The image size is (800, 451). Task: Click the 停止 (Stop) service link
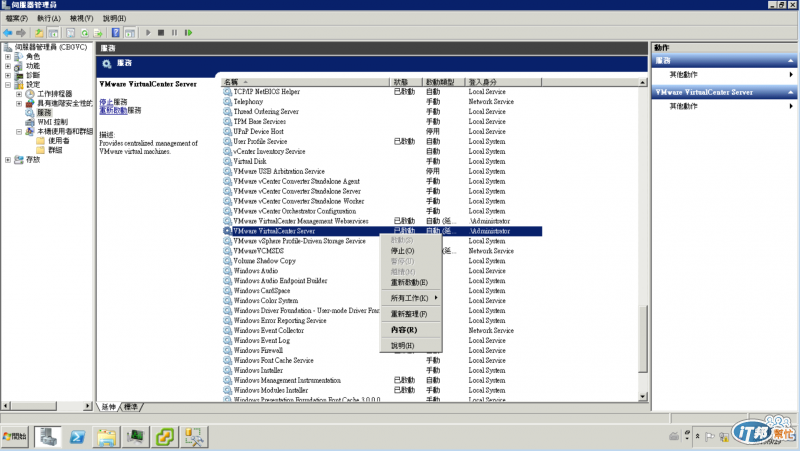pos(106,102)
